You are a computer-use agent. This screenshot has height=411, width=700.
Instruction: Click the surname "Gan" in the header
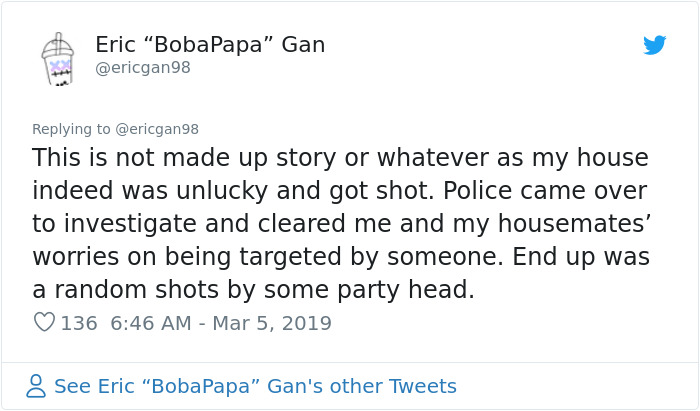coord(303,45)
